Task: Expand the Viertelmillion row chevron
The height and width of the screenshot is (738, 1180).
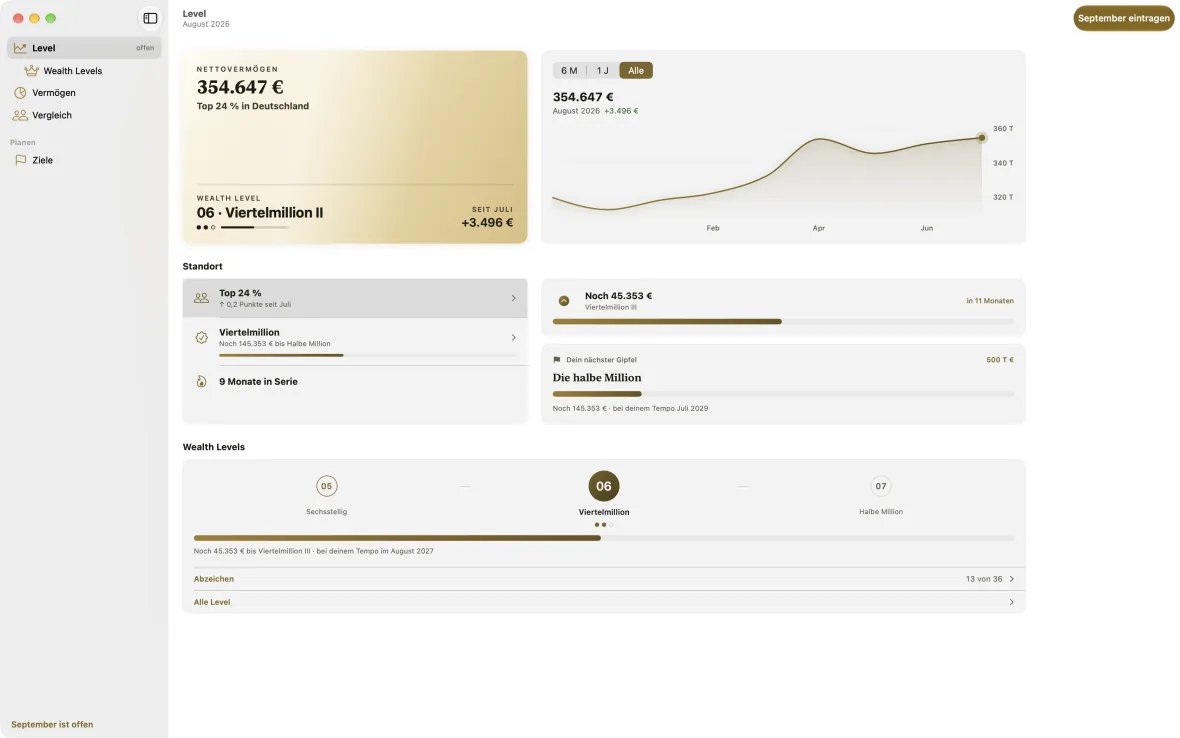Action: (514, 338)
